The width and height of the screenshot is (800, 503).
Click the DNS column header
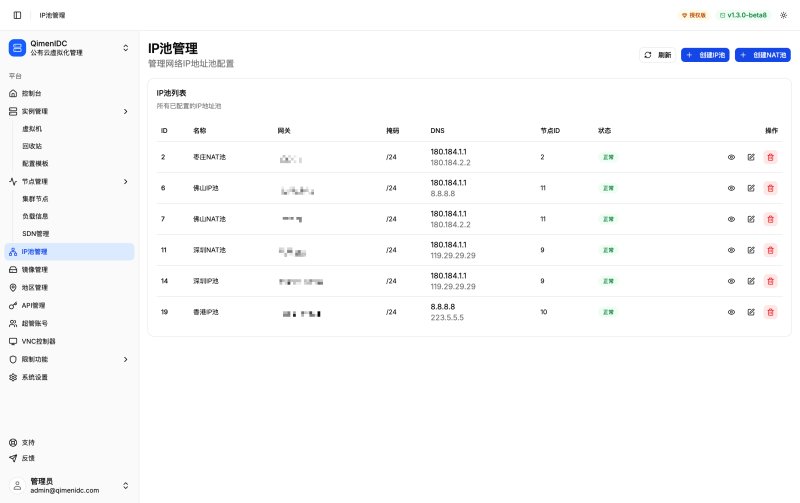[437, 131]
